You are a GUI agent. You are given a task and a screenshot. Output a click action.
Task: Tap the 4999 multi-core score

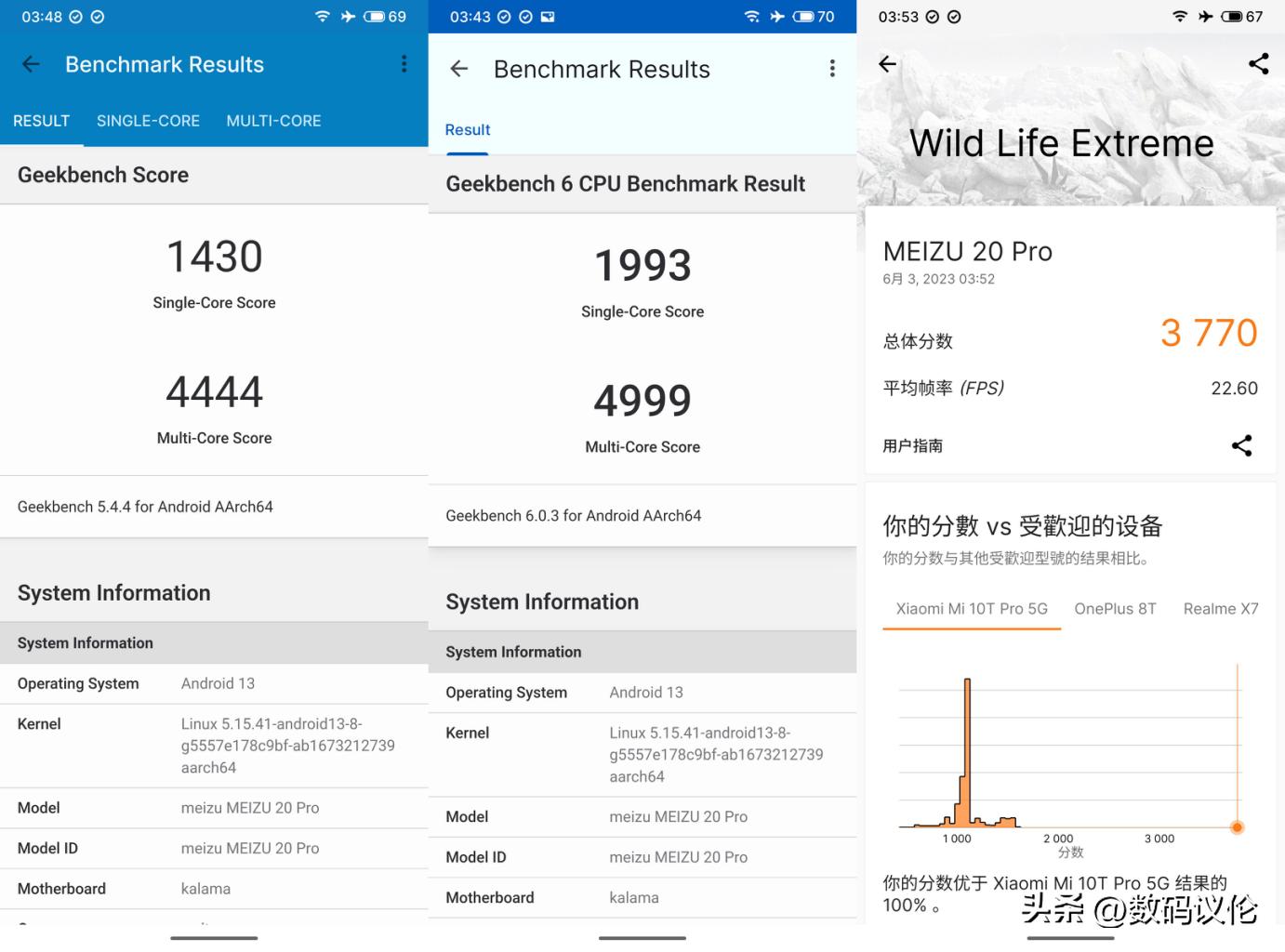point(642,401)
